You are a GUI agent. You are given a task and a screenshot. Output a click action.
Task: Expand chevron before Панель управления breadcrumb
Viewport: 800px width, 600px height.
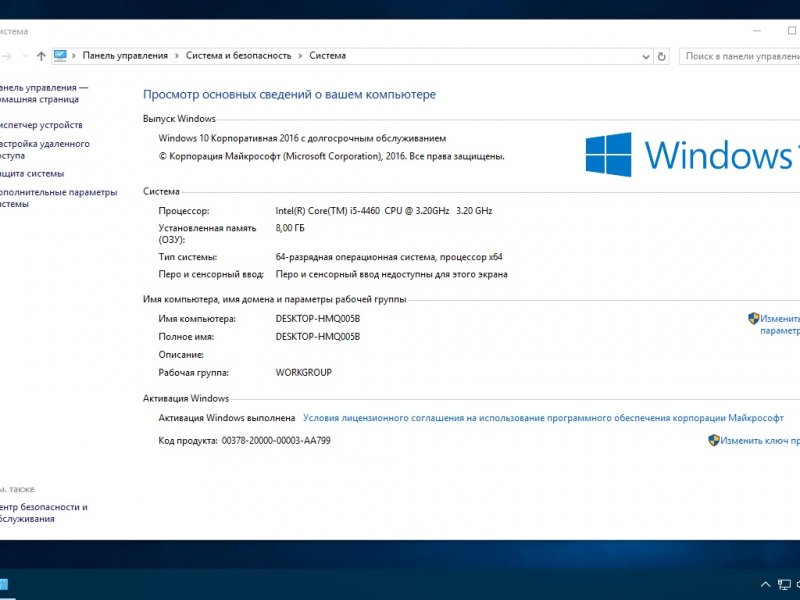pyautogui.click(x=73, y=56)
